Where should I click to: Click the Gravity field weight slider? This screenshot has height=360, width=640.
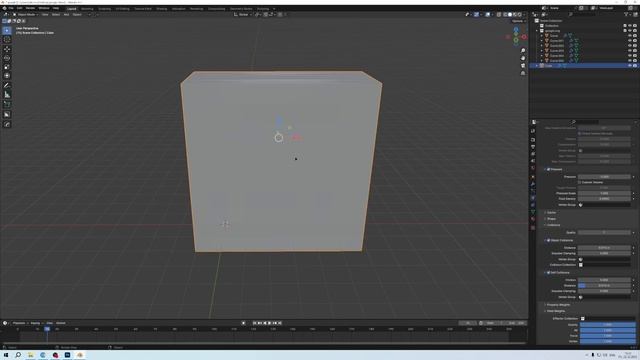[x=607, y=325]
